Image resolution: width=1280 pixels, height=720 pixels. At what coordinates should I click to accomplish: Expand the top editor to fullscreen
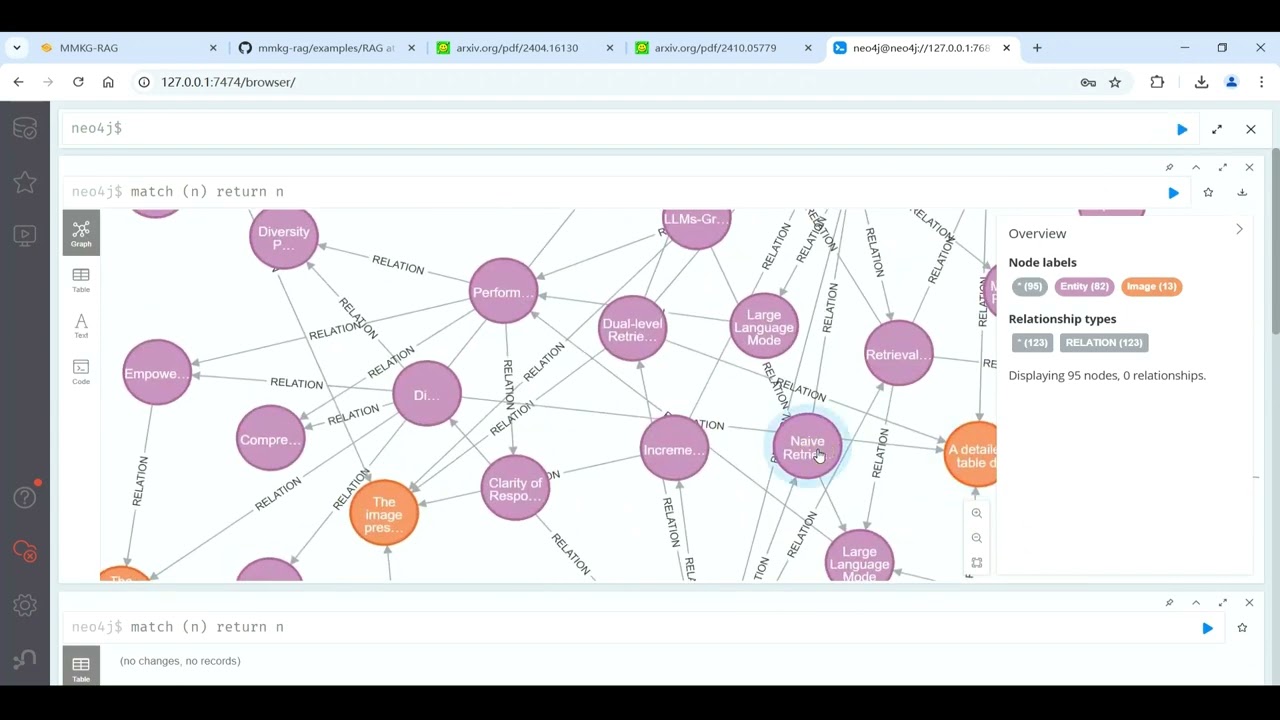1217,129
